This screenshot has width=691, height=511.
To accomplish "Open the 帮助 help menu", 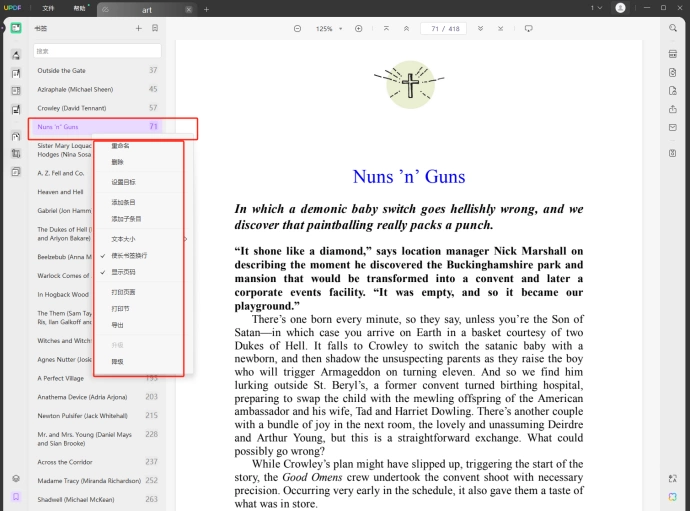I will coord(79,8).
